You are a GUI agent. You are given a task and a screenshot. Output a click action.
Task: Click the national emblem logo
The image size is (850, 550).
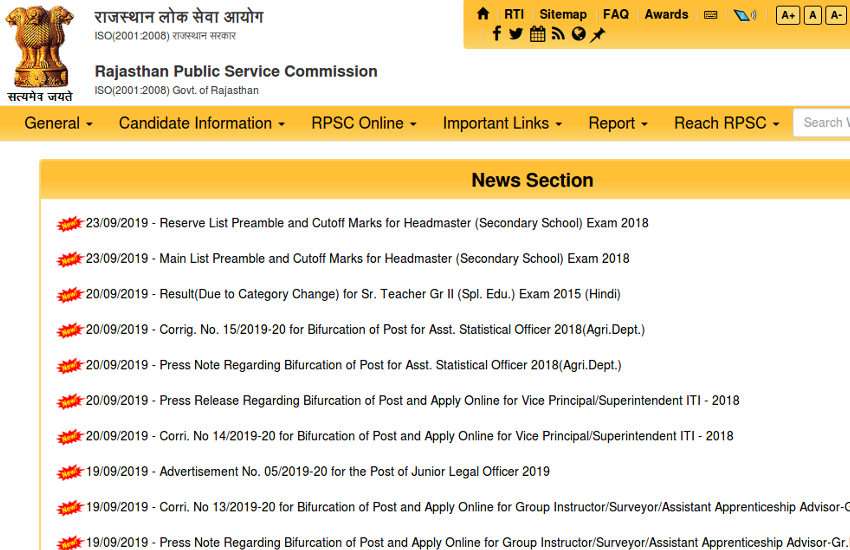pos(40,50)
